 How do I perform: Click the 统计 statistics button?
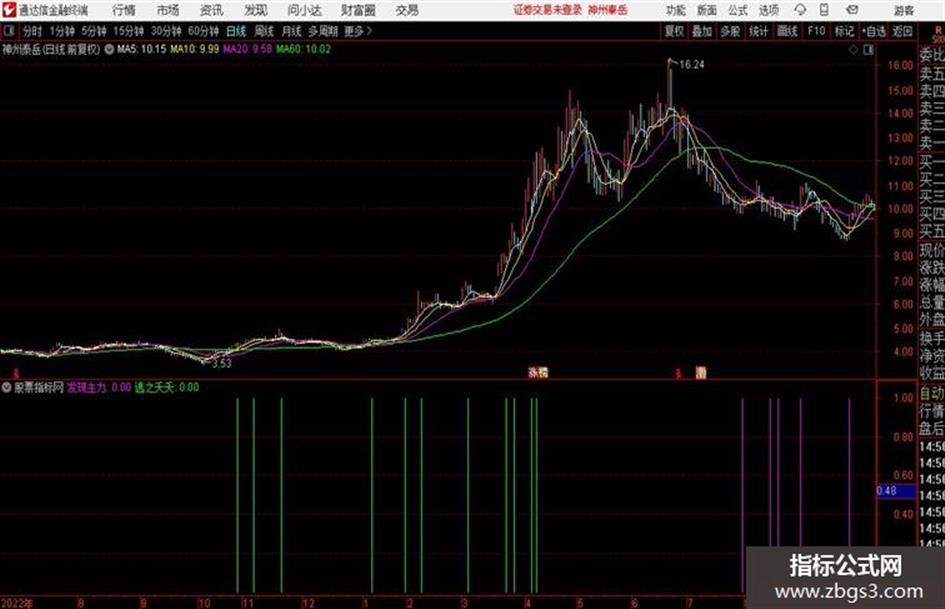[x=758, y=31]
